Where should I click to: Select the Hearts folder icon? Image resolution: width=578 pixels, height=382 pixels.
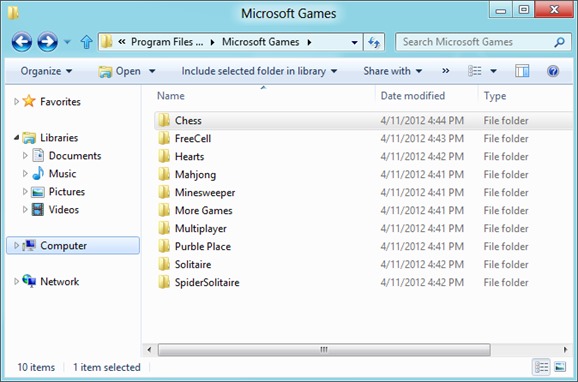click(164, 156)
